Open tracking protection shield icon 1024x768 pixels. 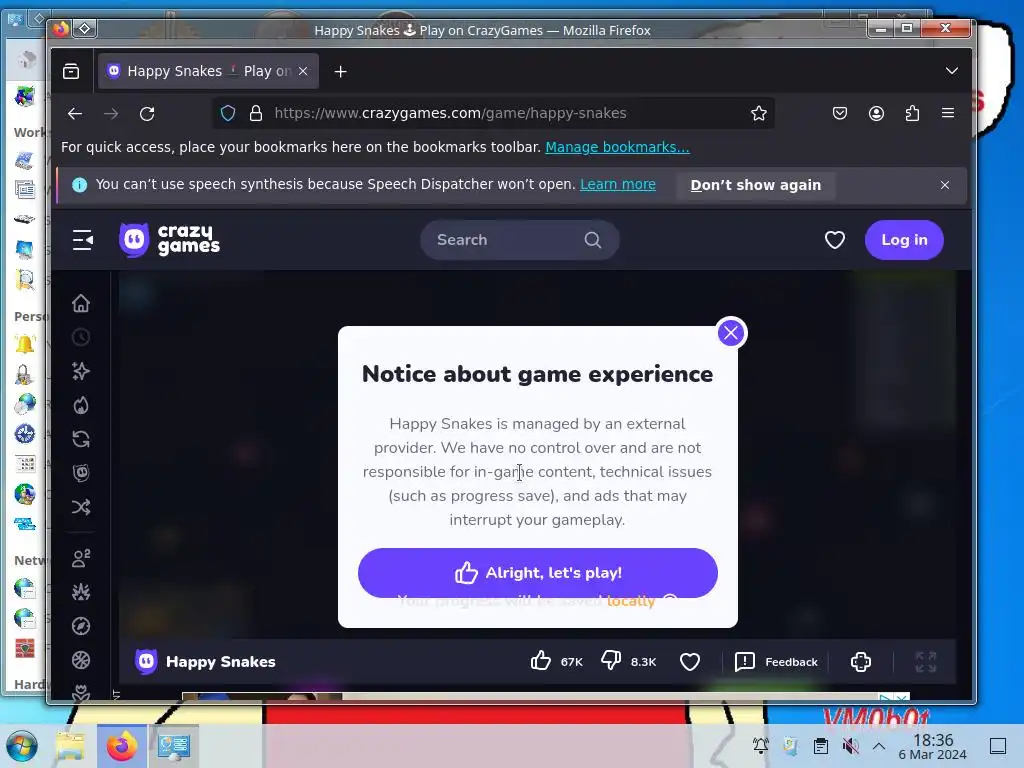click(227, 114)
